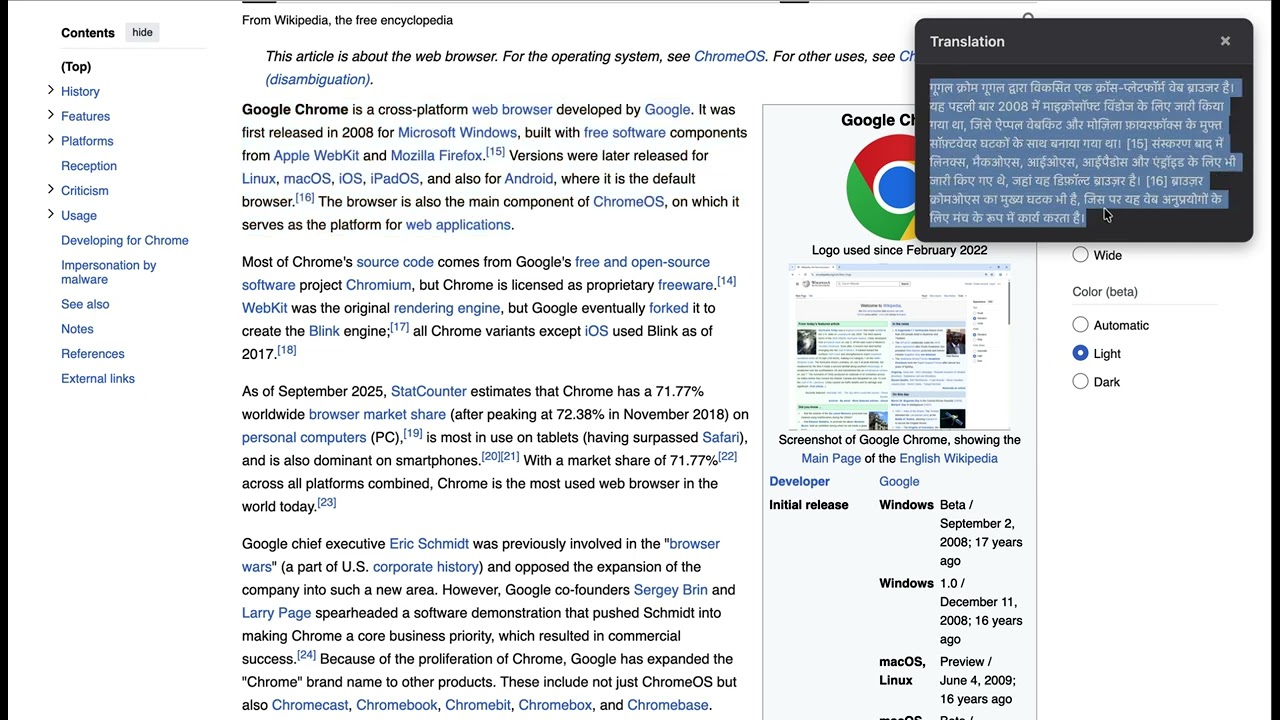The height and width of the screenshot is (720, 1280).
Task: Expand the History section in Contents
Action: (x=51, y=90)
